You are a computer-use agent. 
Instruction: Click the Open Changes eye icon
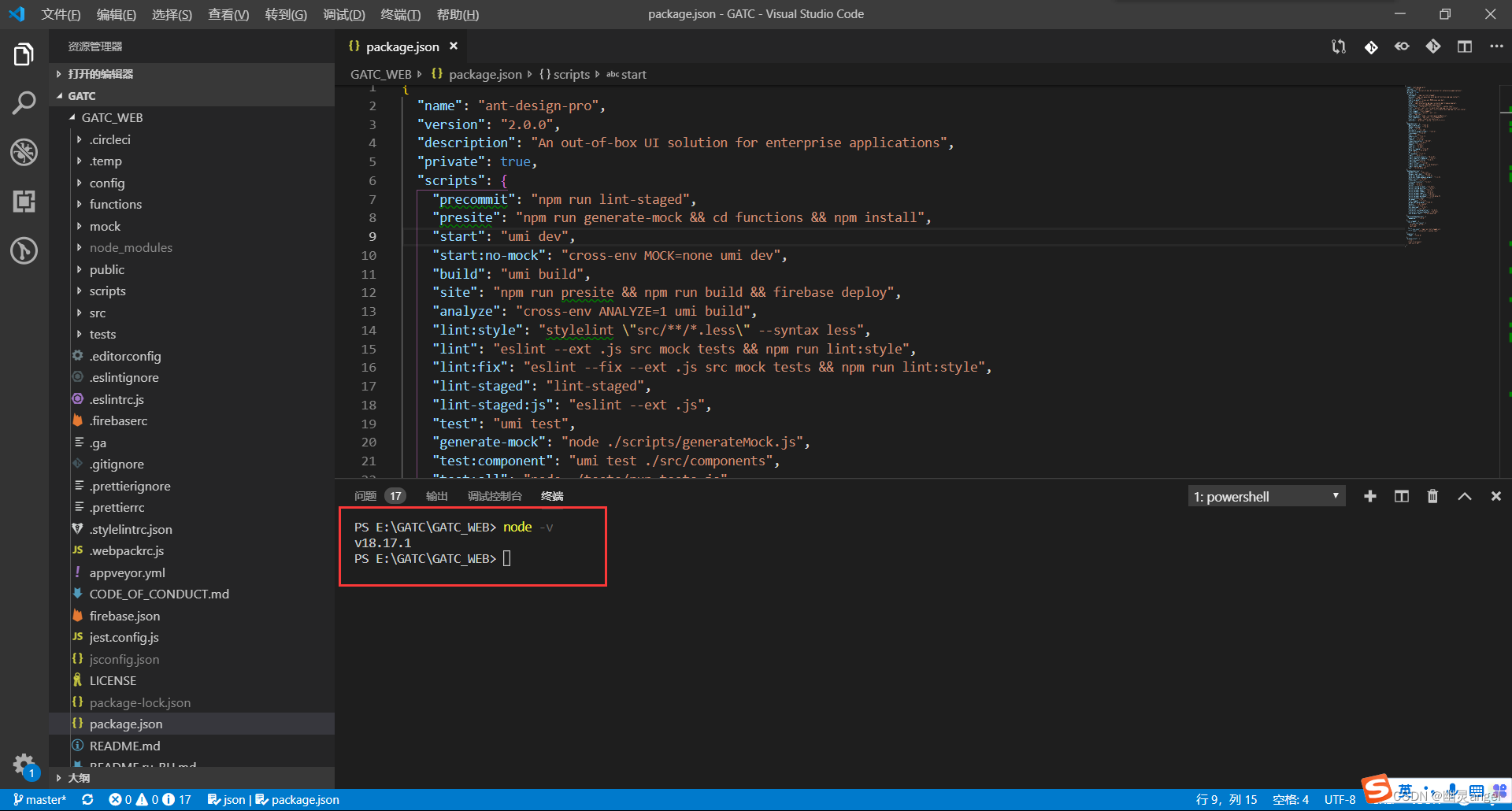point(1402,46)
